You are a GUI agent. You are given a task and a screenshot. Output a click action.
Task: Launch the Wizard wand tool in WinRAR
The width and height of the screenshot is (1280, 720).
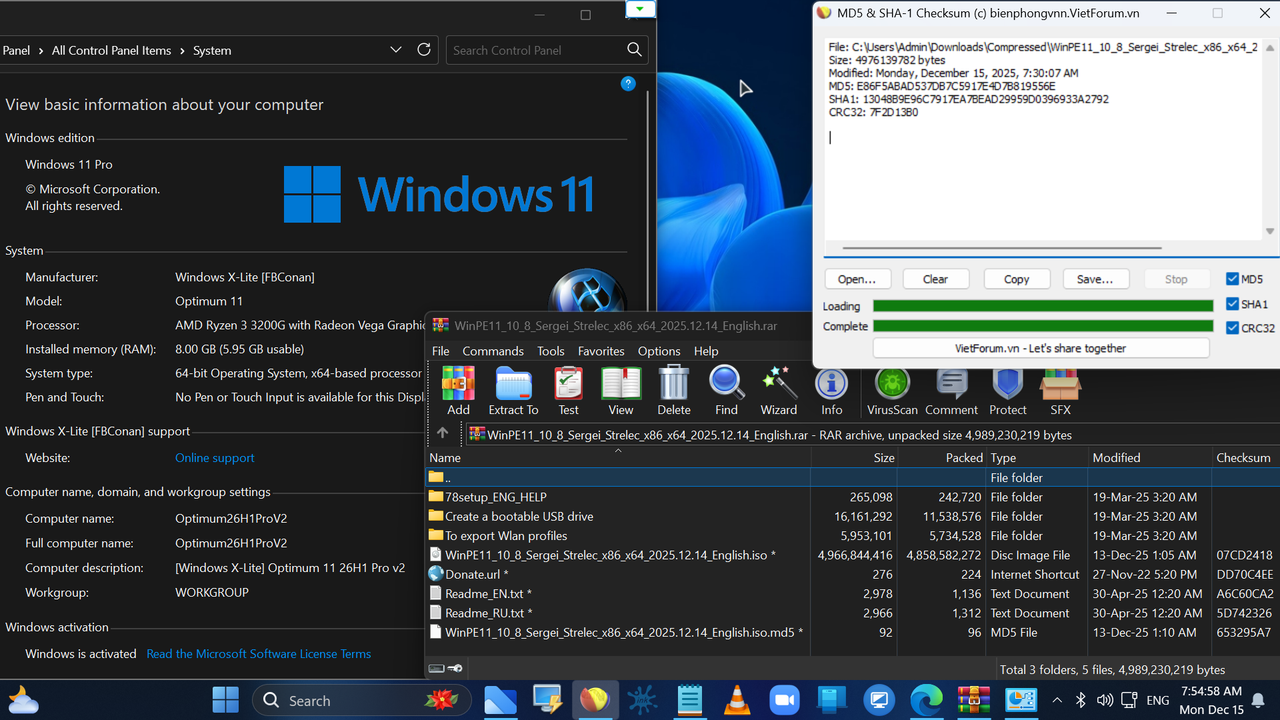(779, 390)
